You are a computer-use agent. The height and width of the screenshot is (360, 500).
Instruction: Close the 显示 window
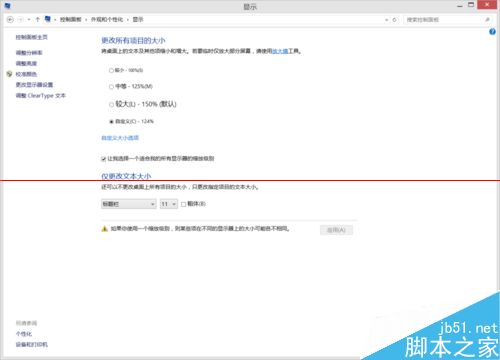click(488, 5)
